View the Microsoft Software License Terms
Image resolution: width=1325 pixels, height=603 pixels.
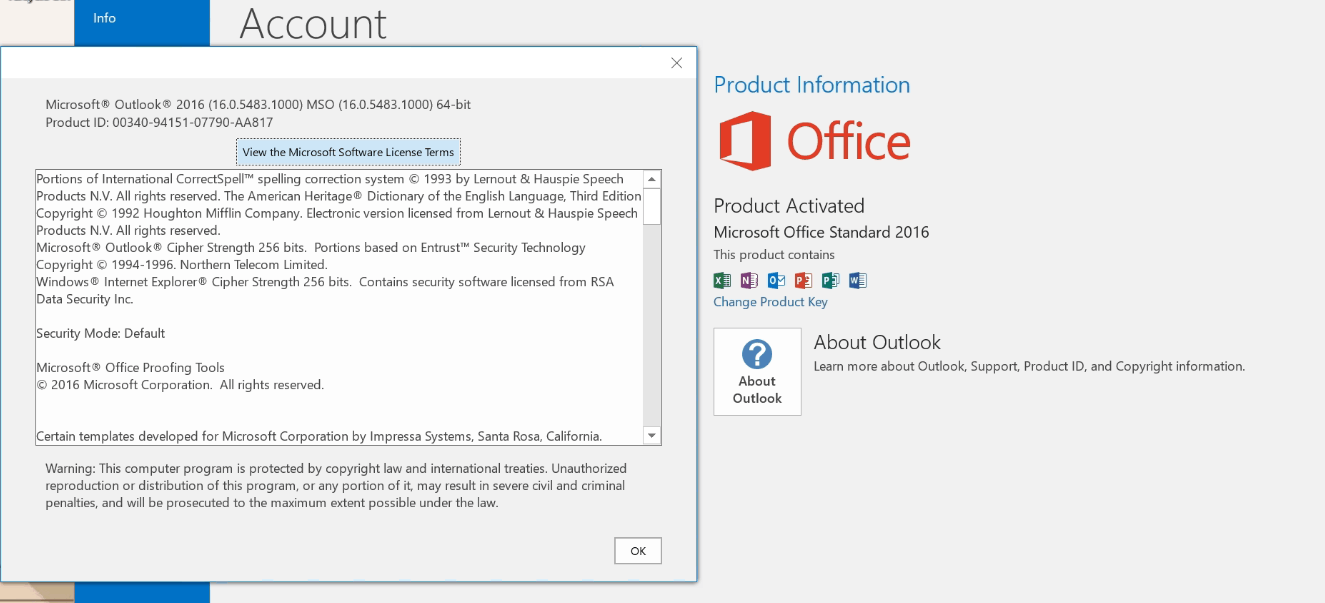[348, 152]
